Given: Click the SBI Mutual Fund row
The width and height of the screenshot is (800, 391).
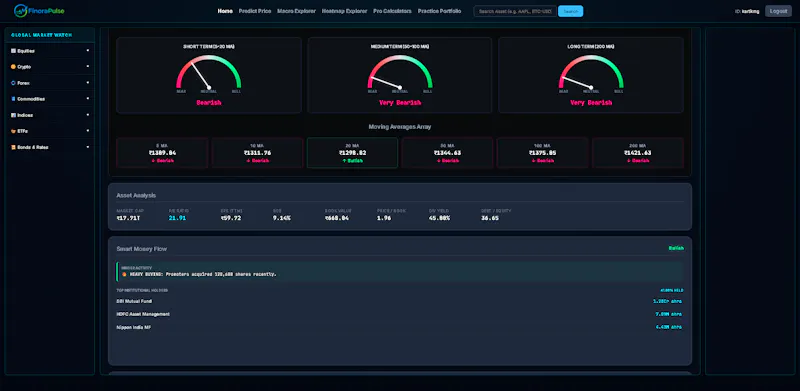Looking at the screenshot, I should coord(399,301).
